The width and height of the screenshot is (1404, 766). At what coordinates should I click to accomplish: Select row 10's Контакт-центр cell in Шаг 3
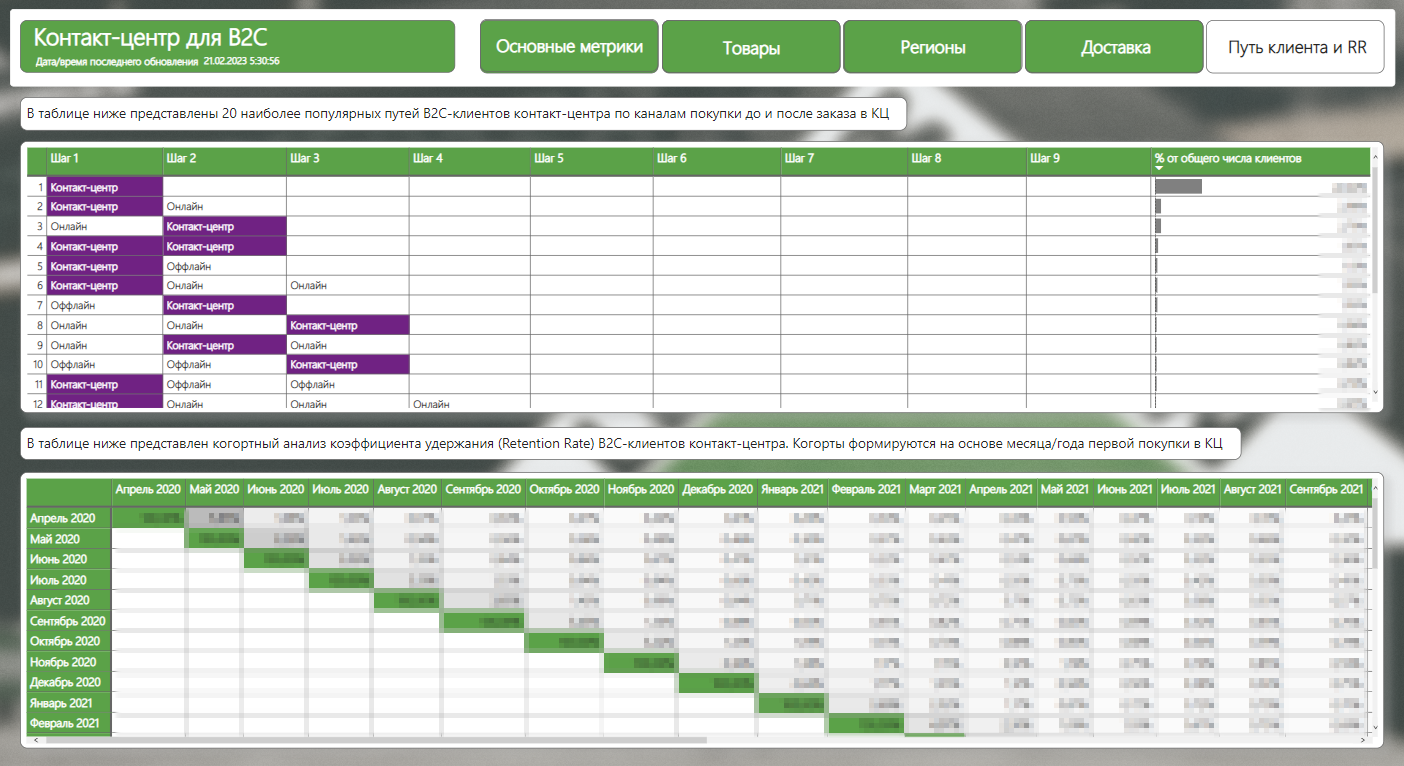click(347, 365)
